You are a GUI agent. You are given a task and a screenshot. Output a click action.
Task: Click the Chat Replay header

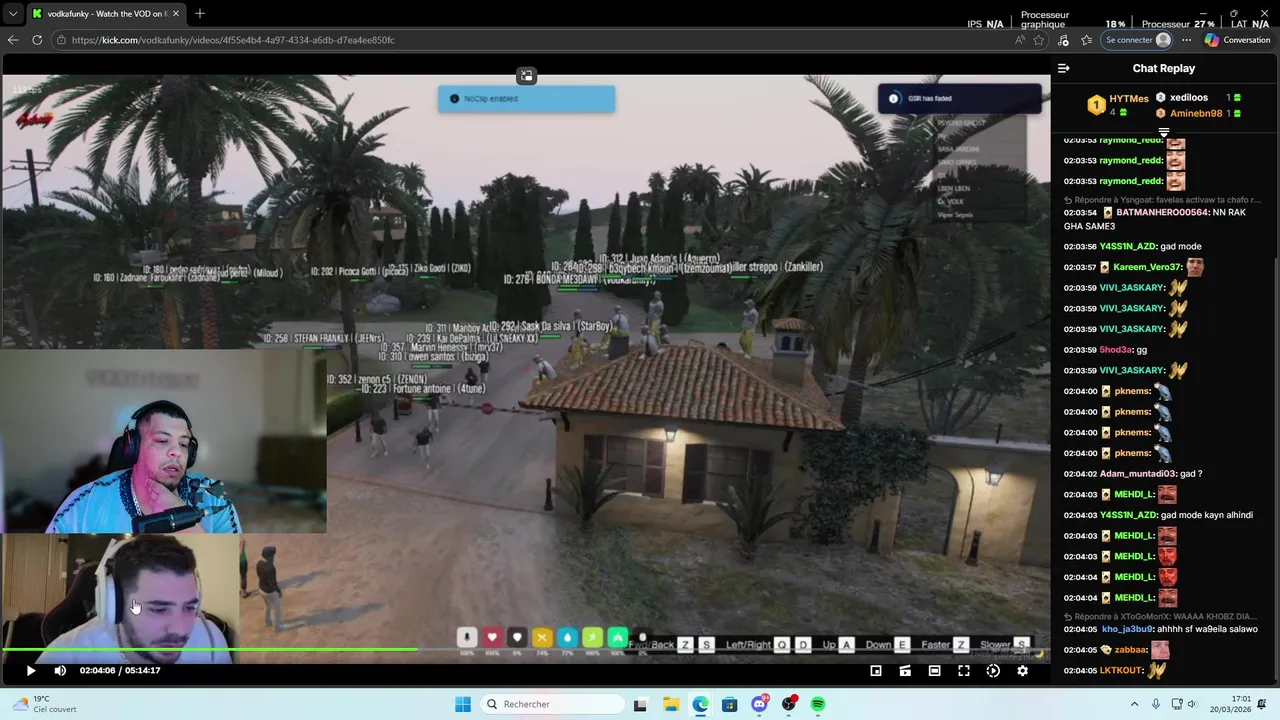(x=1164, y=68)
